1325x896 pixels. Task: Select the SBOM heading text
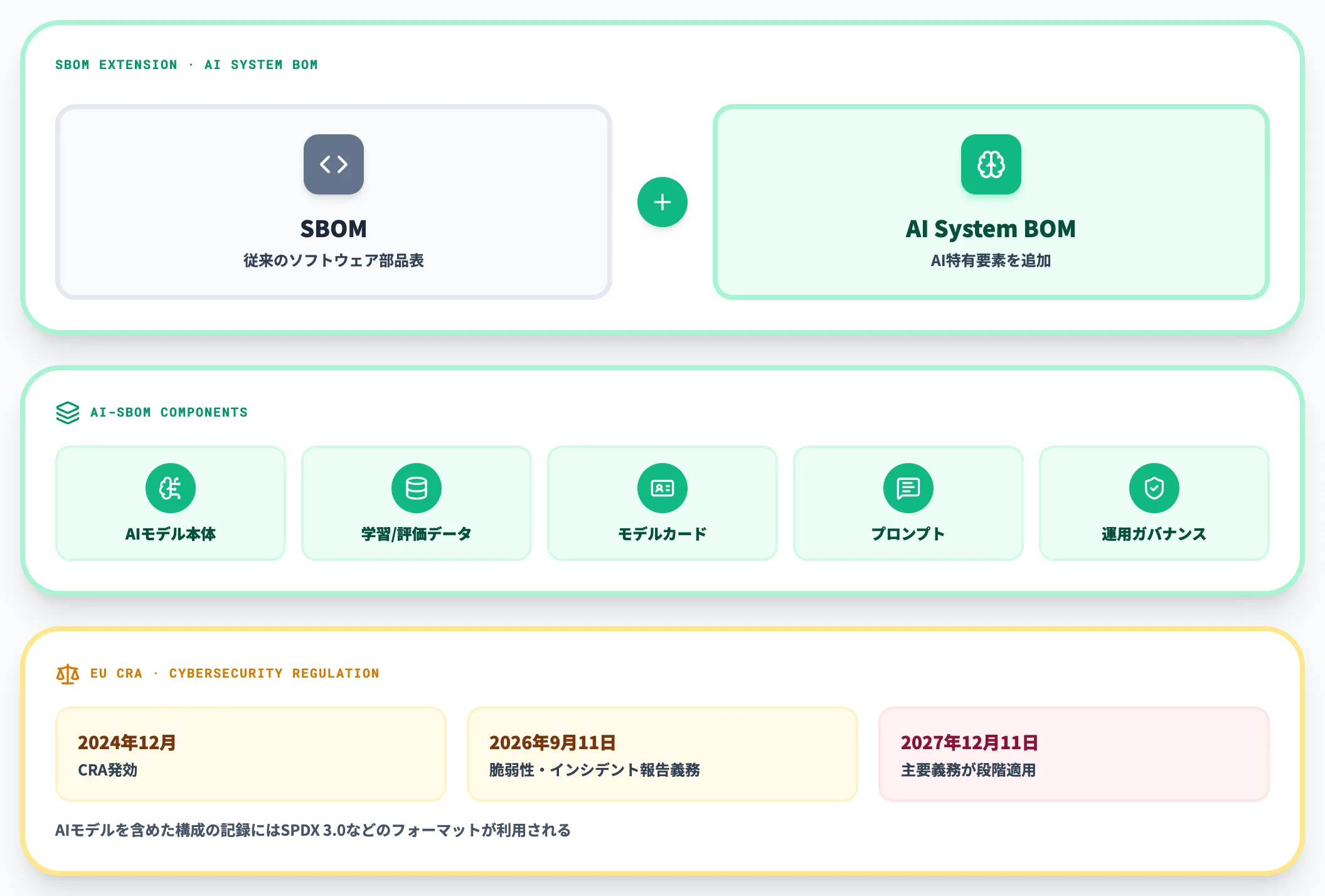334,229
